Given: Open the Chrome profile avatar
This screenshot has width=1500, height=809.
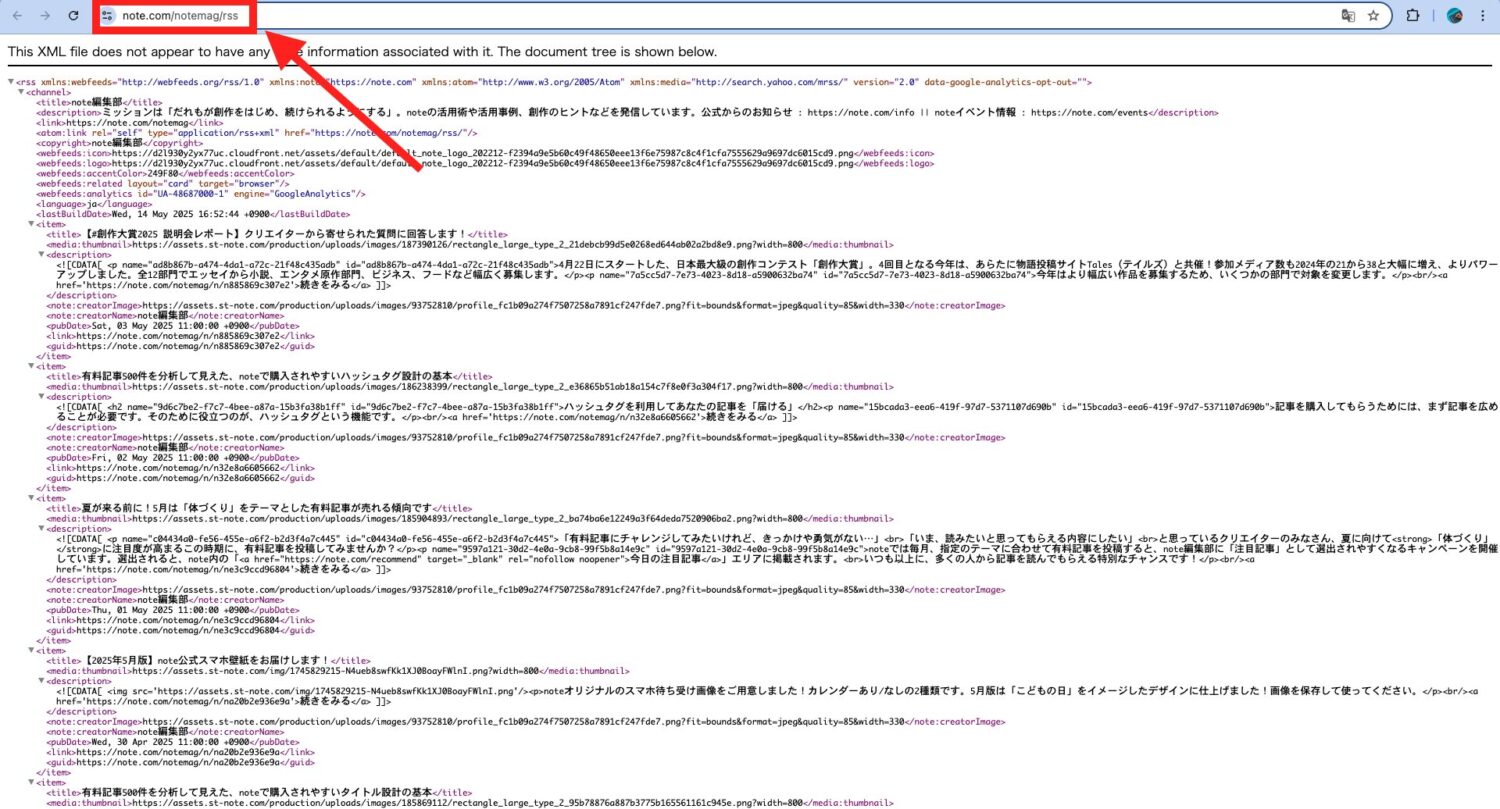Looking at the screenshot, I should pyautogui.click(x=1454, y=16).
